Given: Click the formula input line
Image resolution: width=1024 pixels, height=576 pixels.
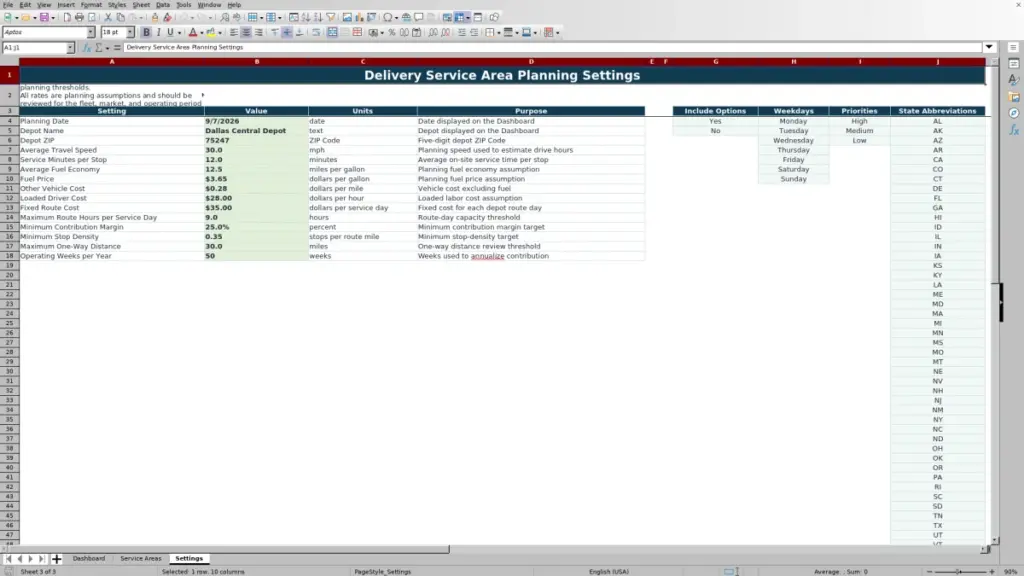Looking at the screenshot, I should point(552,47).
